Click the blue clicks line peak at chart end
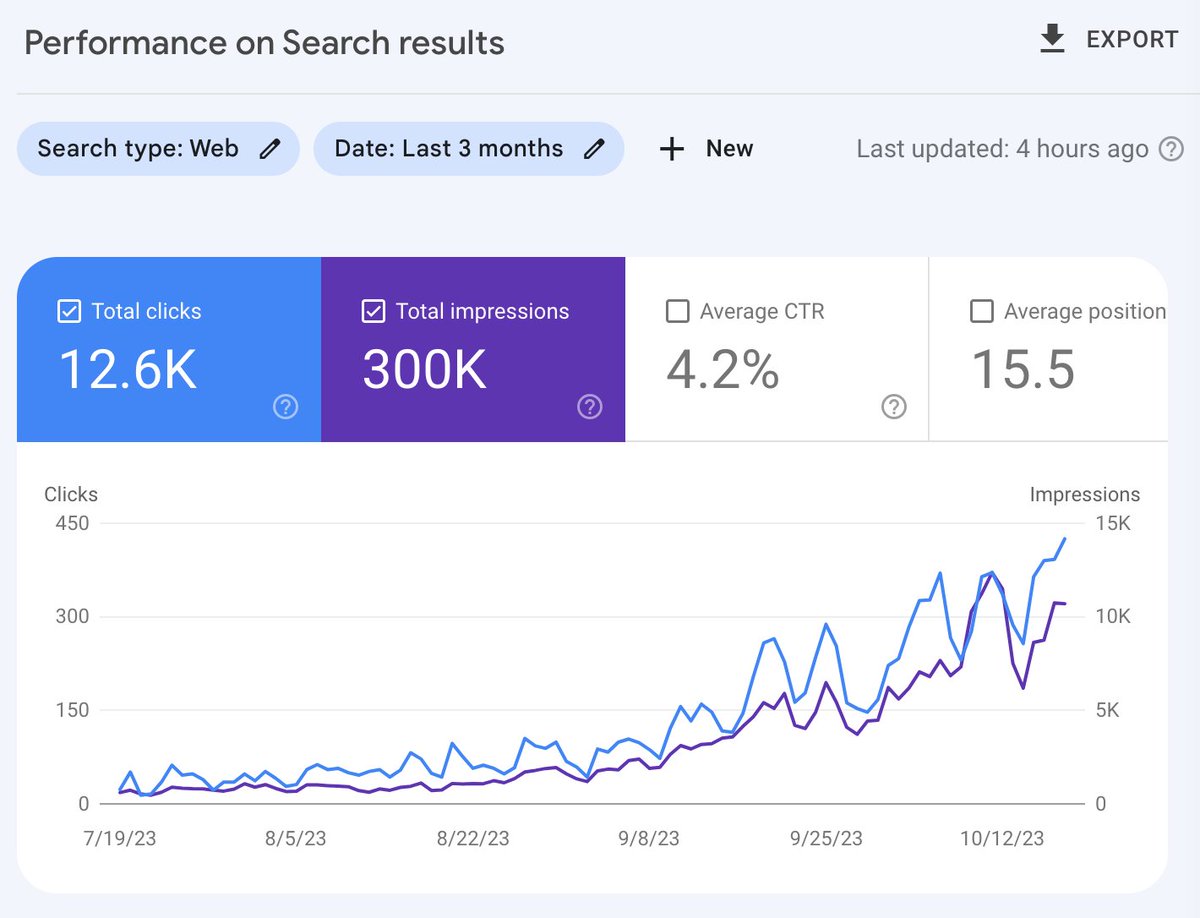This screenshot has width=1200, height=918. coord(1064,539)
